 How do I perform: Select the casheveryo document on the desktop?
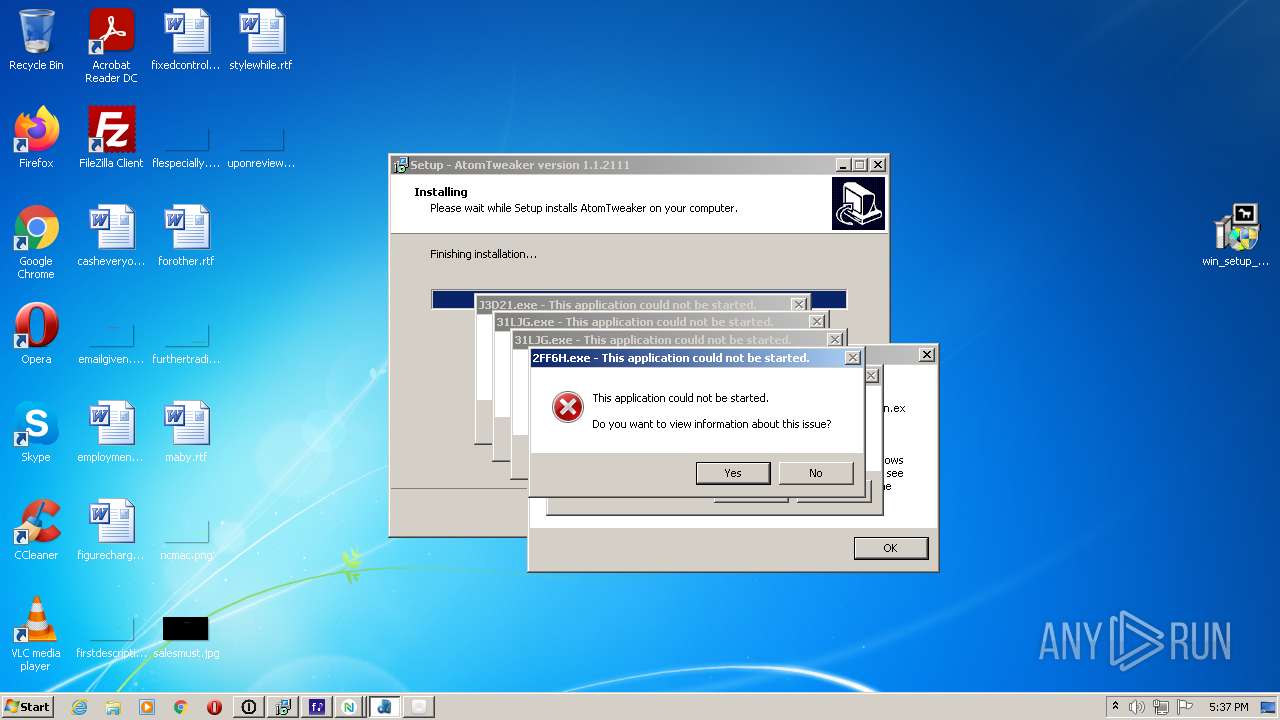tap(111, 236)
